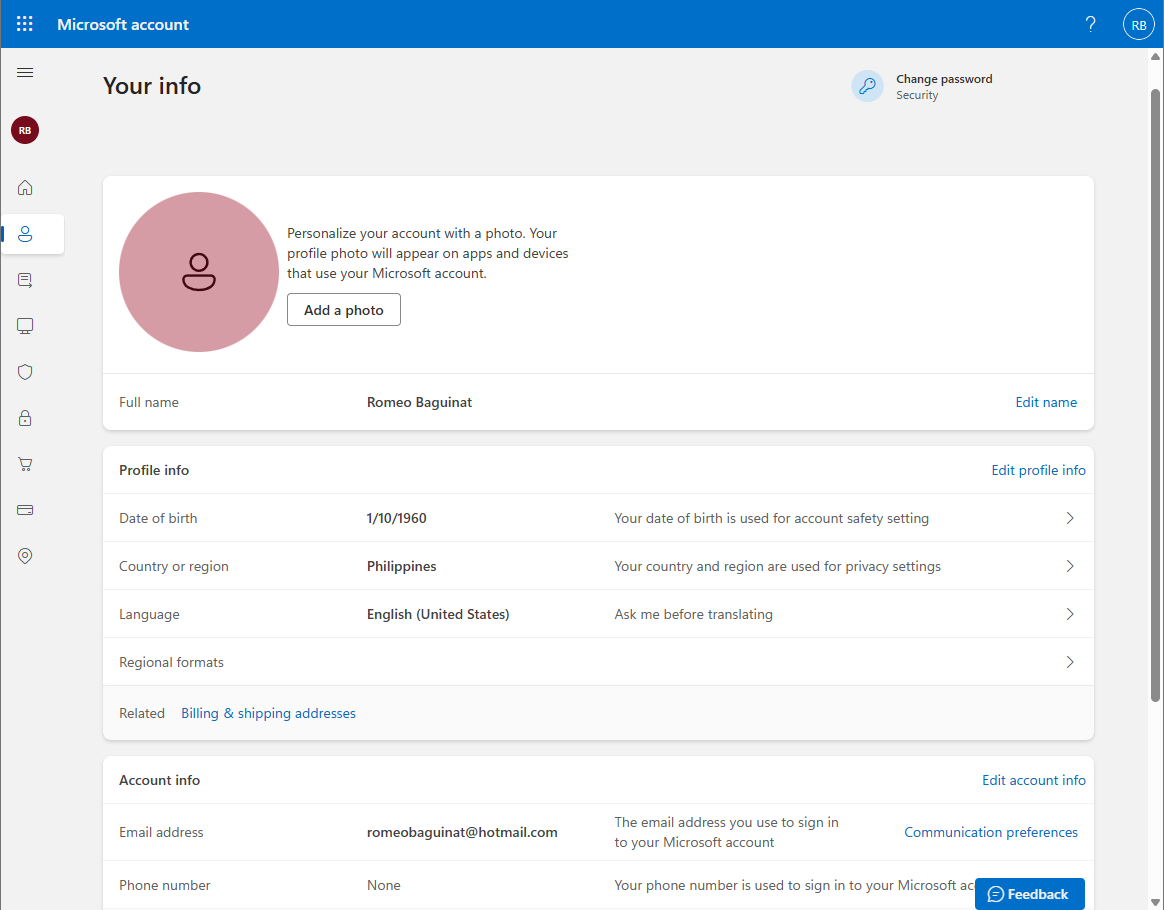Click the phone number value None

click(x=384, y=885)
